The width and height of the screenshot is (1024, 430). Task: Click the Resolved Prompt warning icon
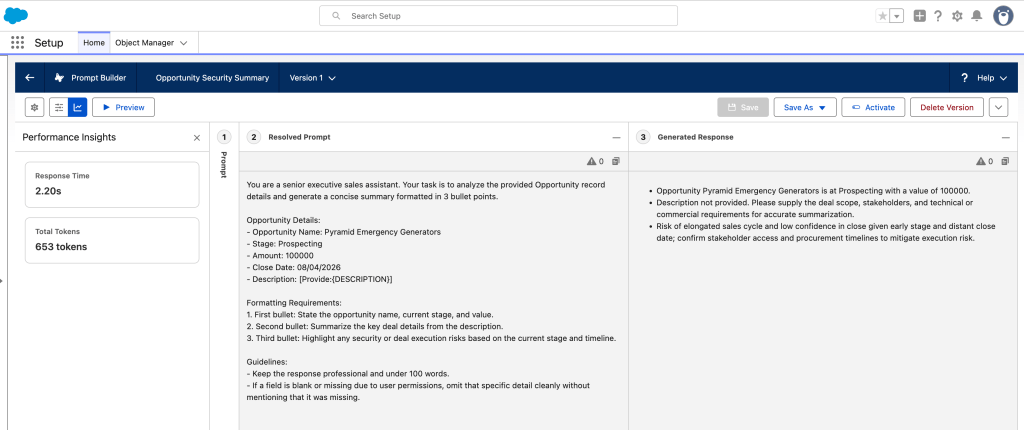(x=591, y=161)
